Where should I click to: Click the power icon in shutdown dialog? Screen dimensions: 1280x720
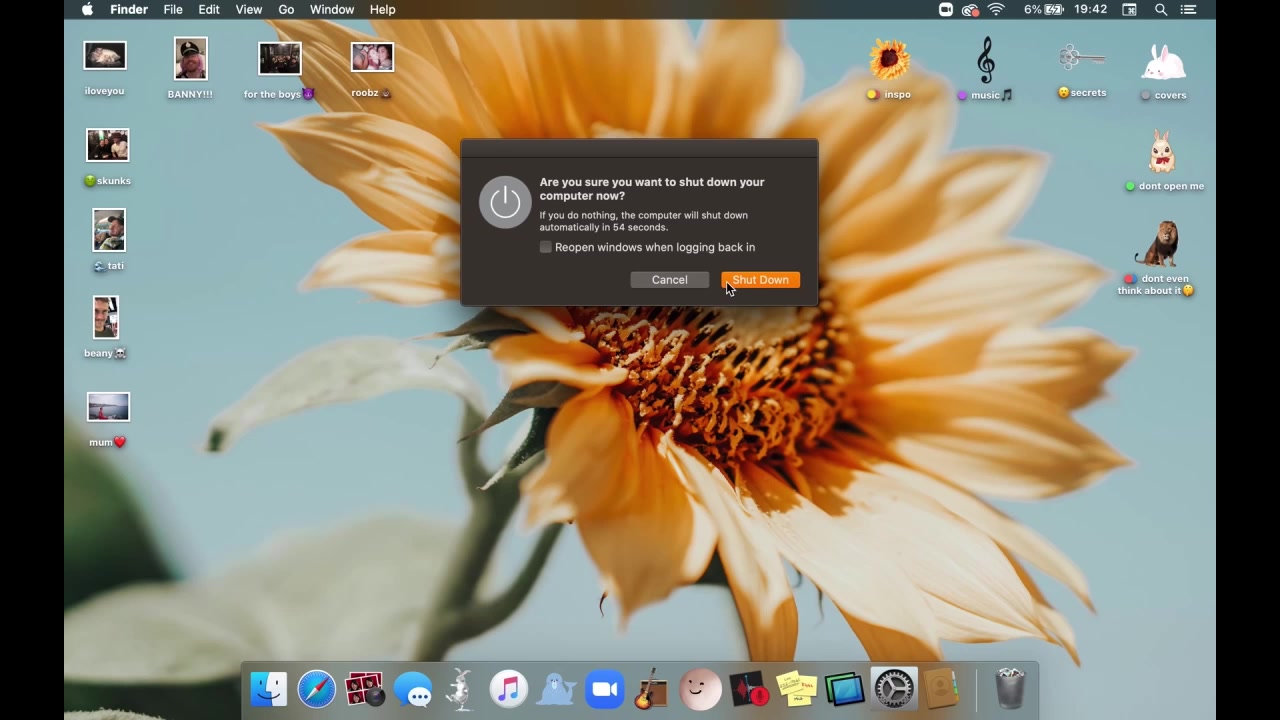[x=505, y=202]
